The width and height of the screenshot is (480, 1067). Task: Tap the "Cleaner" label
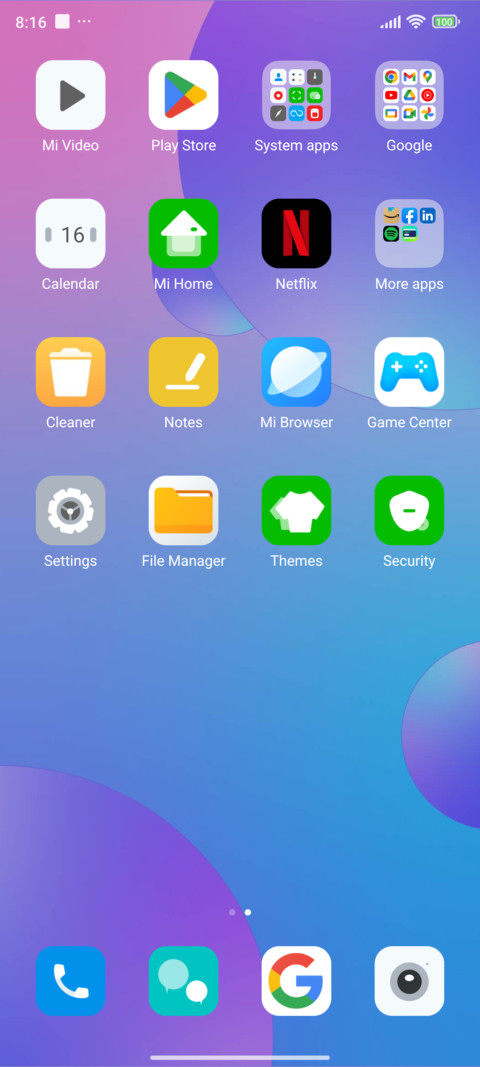pos(71,423)
